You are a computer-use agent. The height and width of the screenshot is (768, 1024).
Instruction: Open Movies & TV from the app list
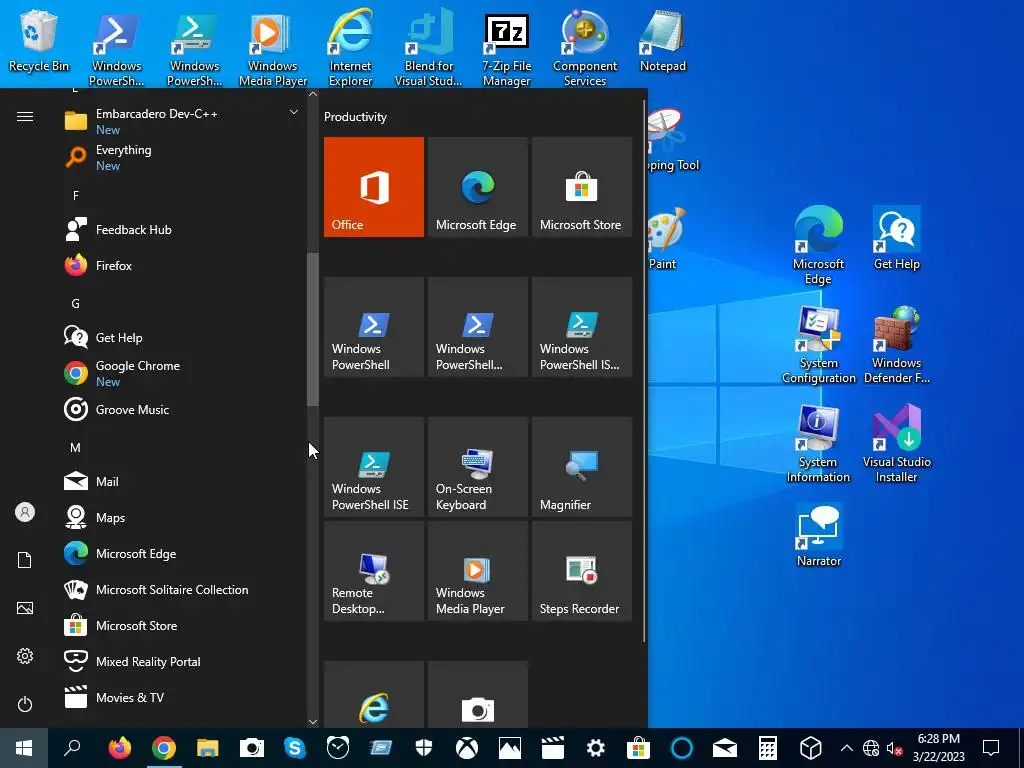click(x=182, y=697)
